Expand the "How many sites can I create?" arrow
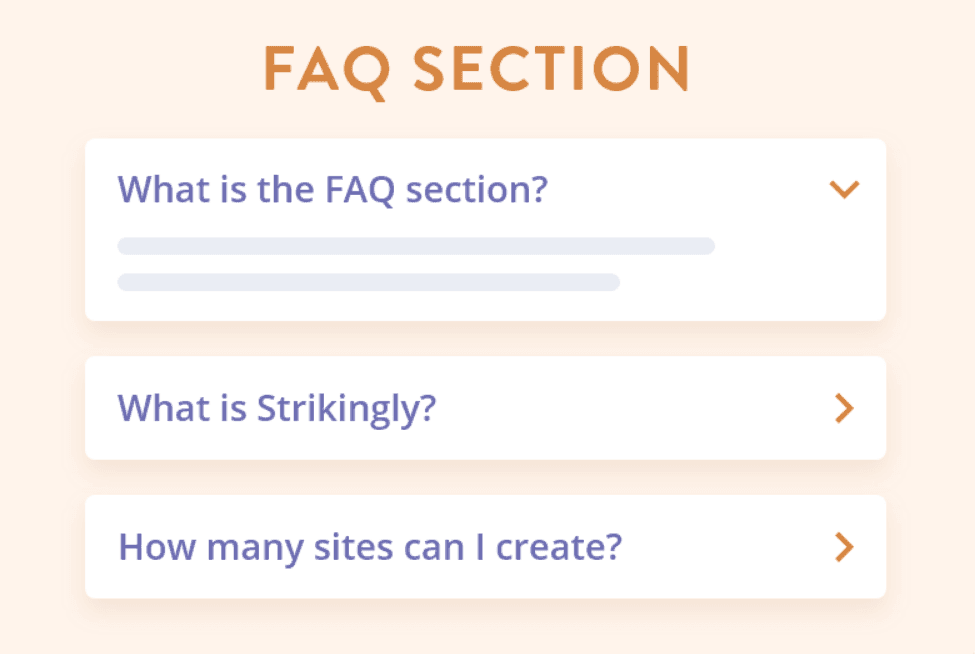 click(845, 547)
